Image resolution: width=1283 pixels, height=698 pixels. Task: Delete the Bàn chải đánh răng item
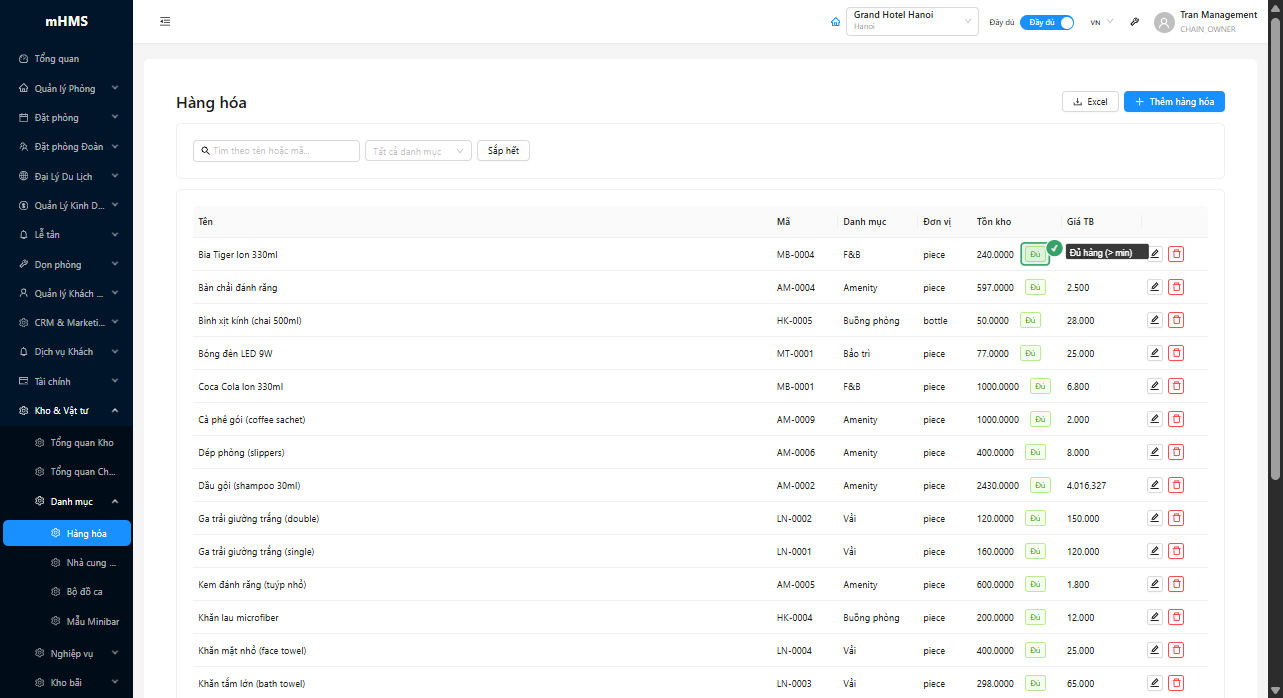(x=1176, y=287)
